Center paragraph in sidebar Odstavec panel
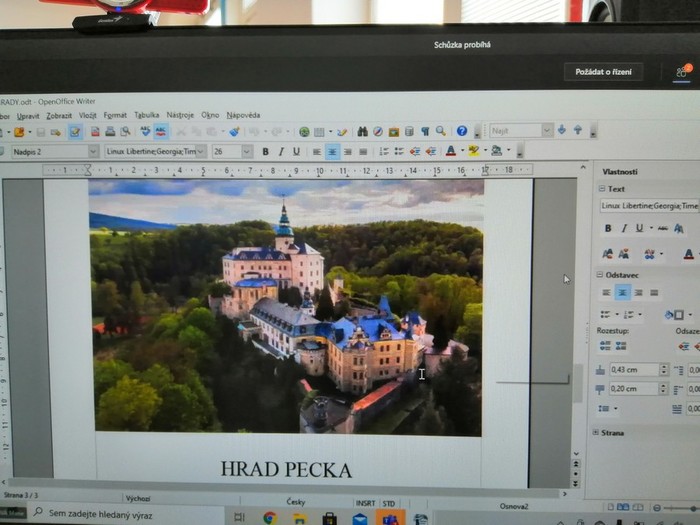The image size is (700, 525). pyautogui.click(x=622, y=293)
